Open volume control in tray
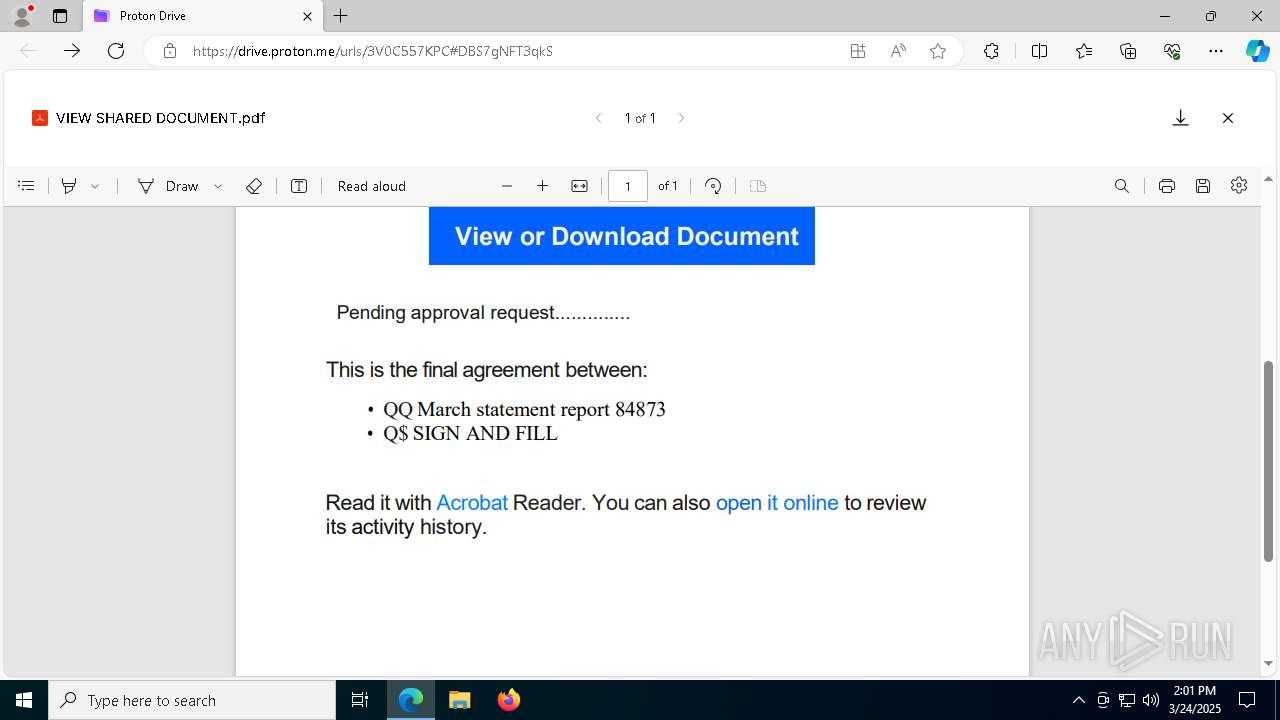This screenshot has width=1280, height=720. [x=1150, y=700]
